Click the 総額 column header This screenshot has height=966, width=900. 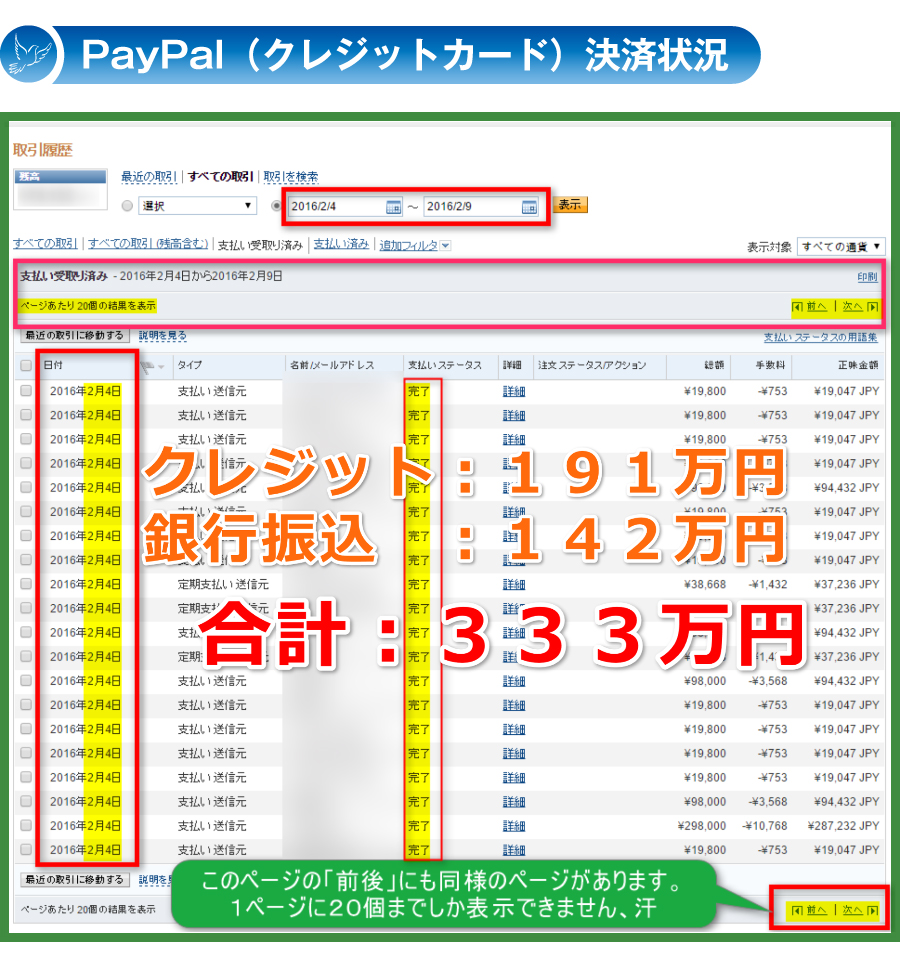point(714,365)
